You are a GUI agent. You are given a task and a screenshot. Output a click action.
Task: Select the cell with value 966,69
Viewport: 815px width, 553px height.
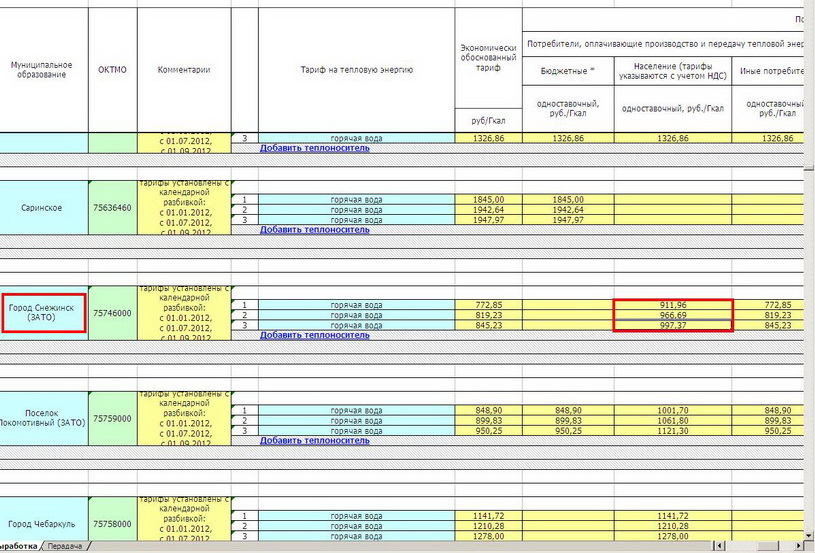pos(673,315)
